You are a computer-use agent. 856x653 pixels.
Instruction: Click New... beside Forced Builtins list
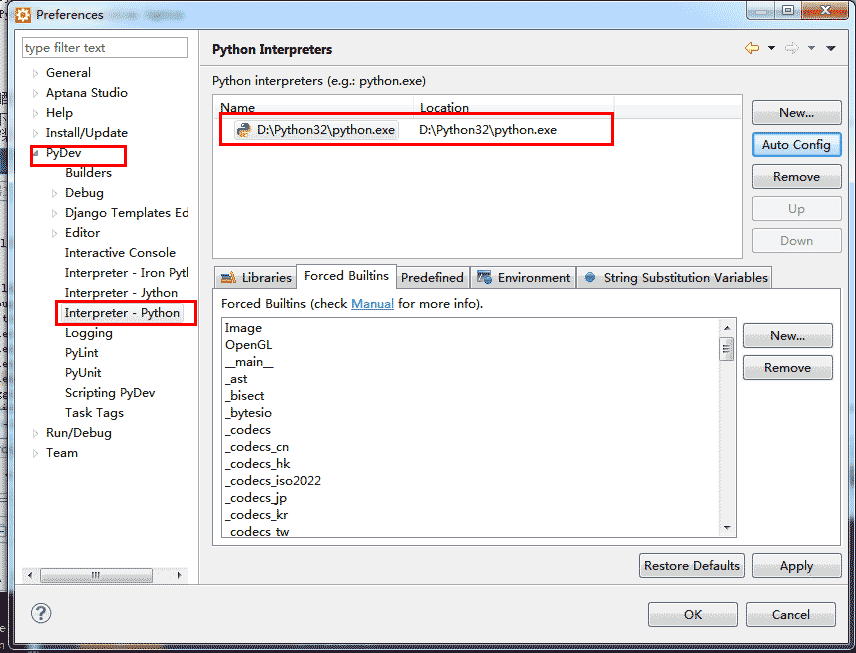click(x=787, y=336)
